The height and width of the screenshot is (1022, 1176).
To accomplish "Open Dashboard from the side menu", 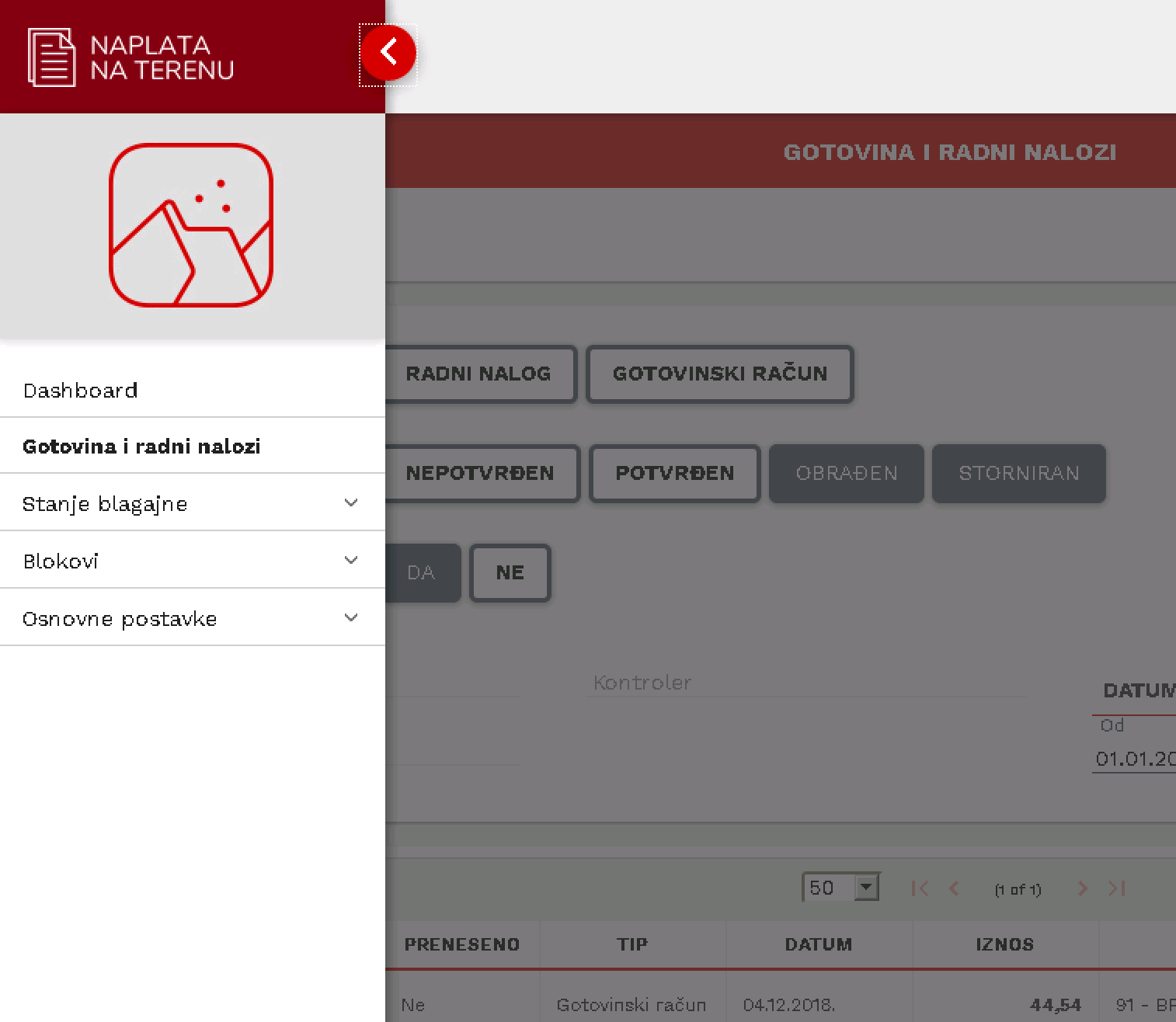I will [x=81, y=390].
